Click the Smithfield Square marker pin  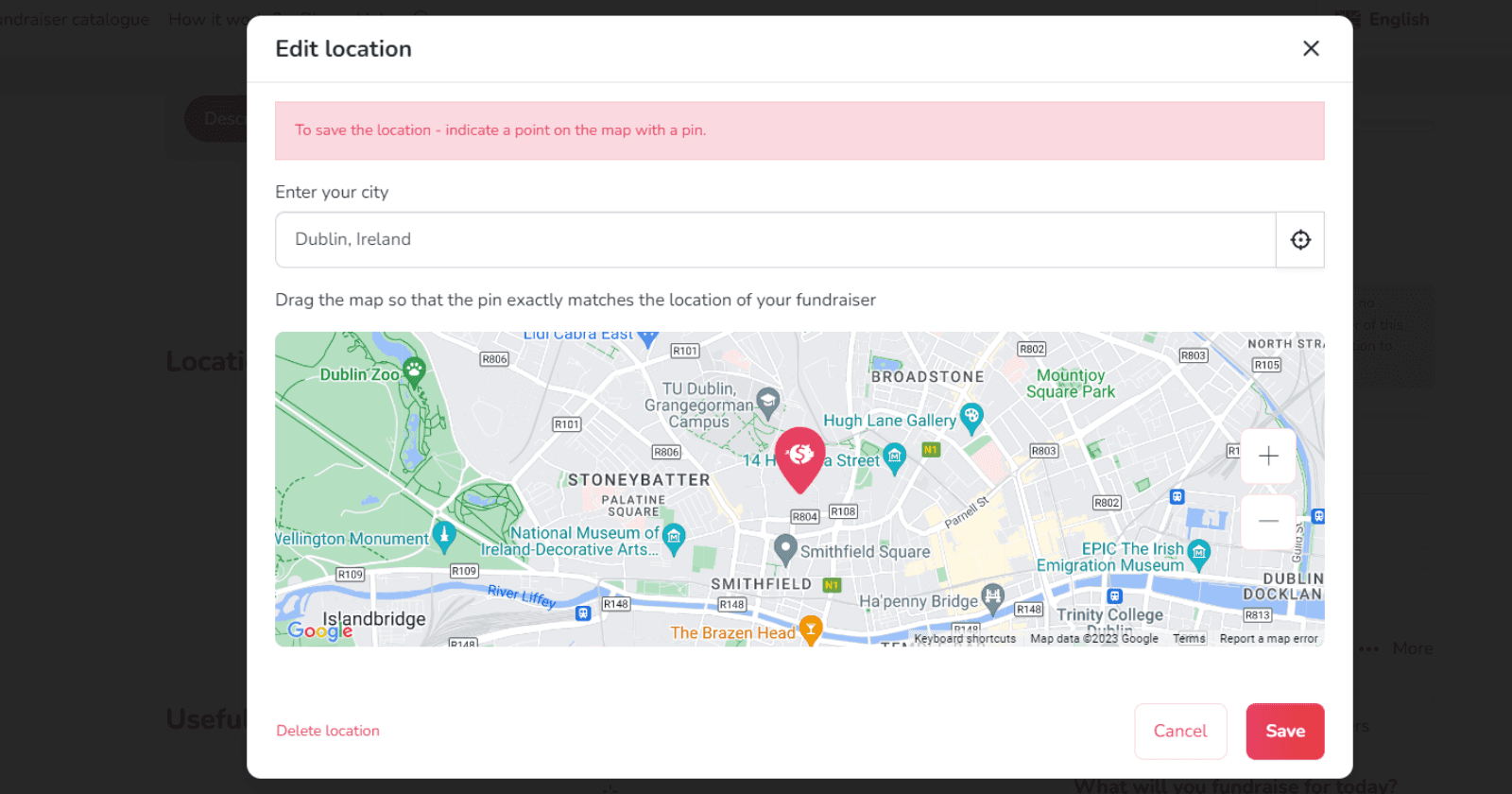pos(785,548)
